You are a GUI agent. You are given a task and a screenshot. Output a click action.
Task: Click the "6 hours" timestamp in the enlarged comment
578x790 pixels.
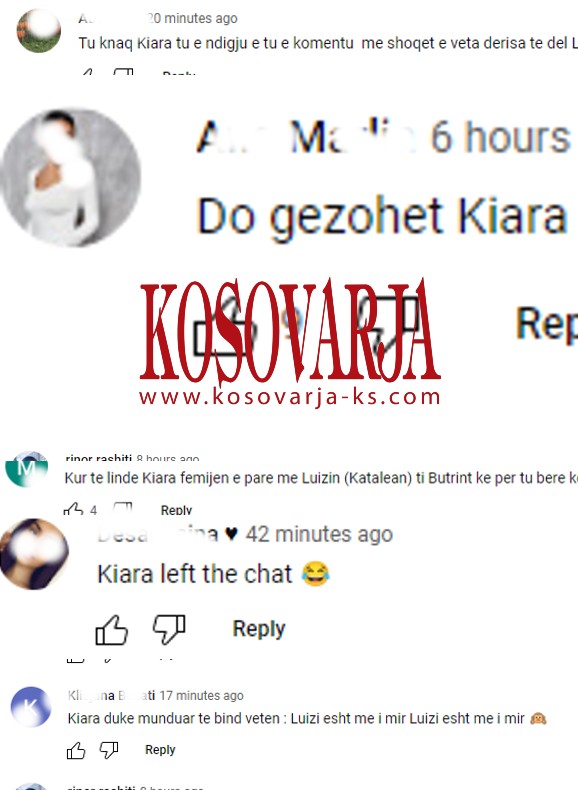tap(500, 137)
